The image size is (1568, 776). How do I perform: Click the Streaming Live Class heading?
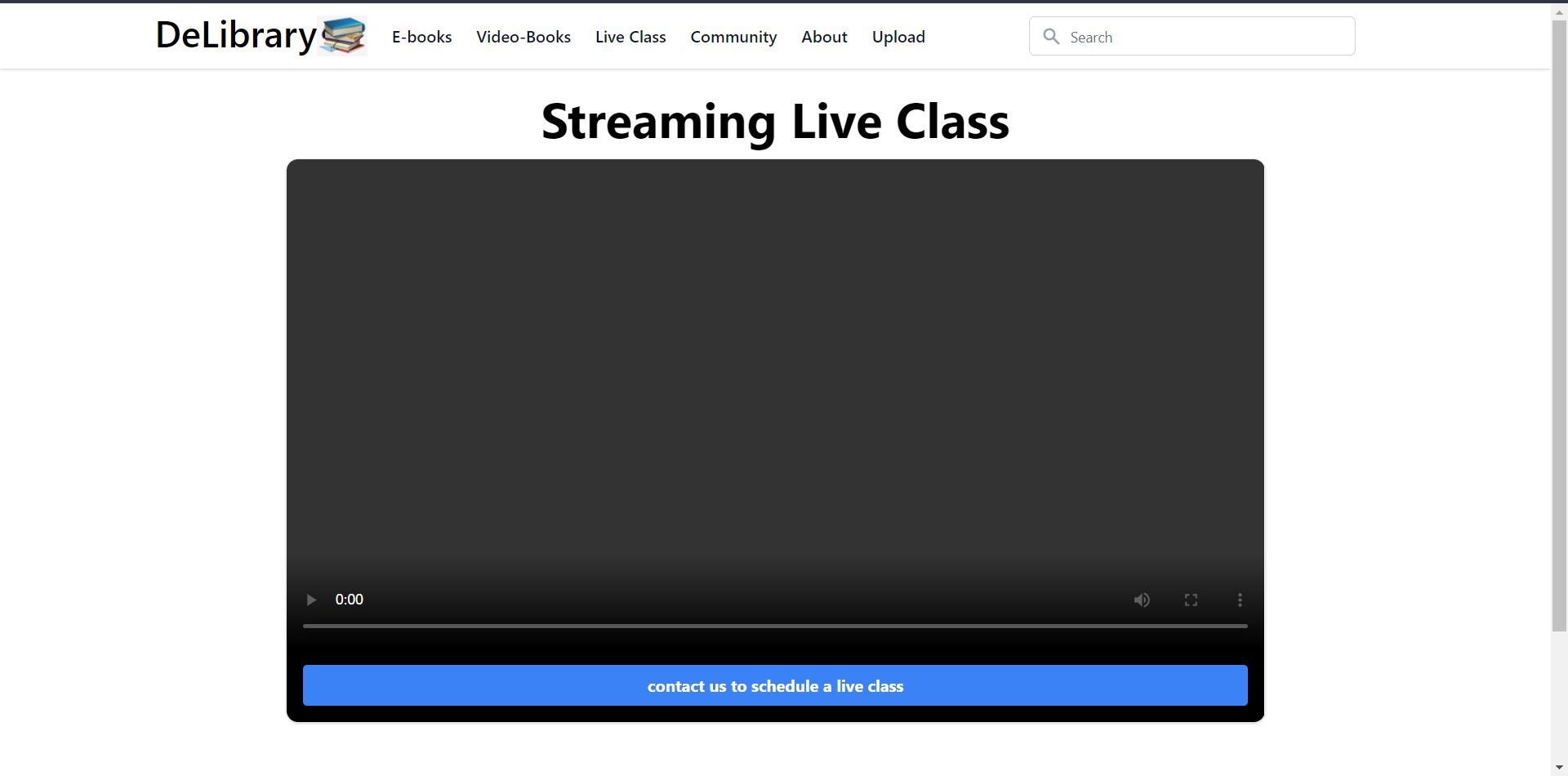775,122
